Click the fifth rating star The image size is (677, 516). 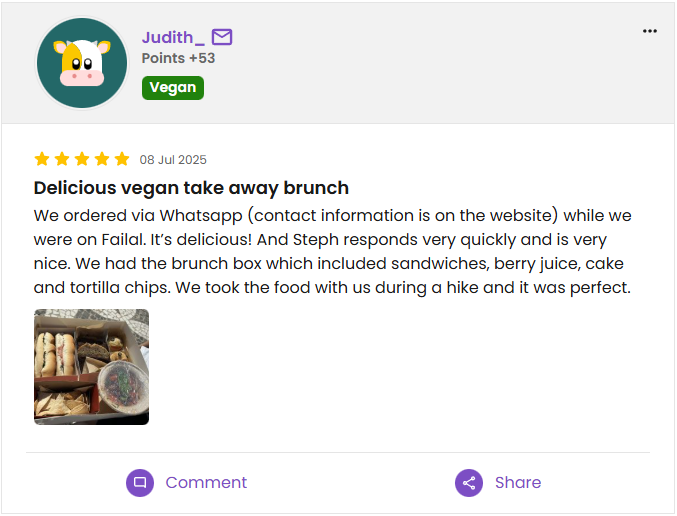[122, 159]
